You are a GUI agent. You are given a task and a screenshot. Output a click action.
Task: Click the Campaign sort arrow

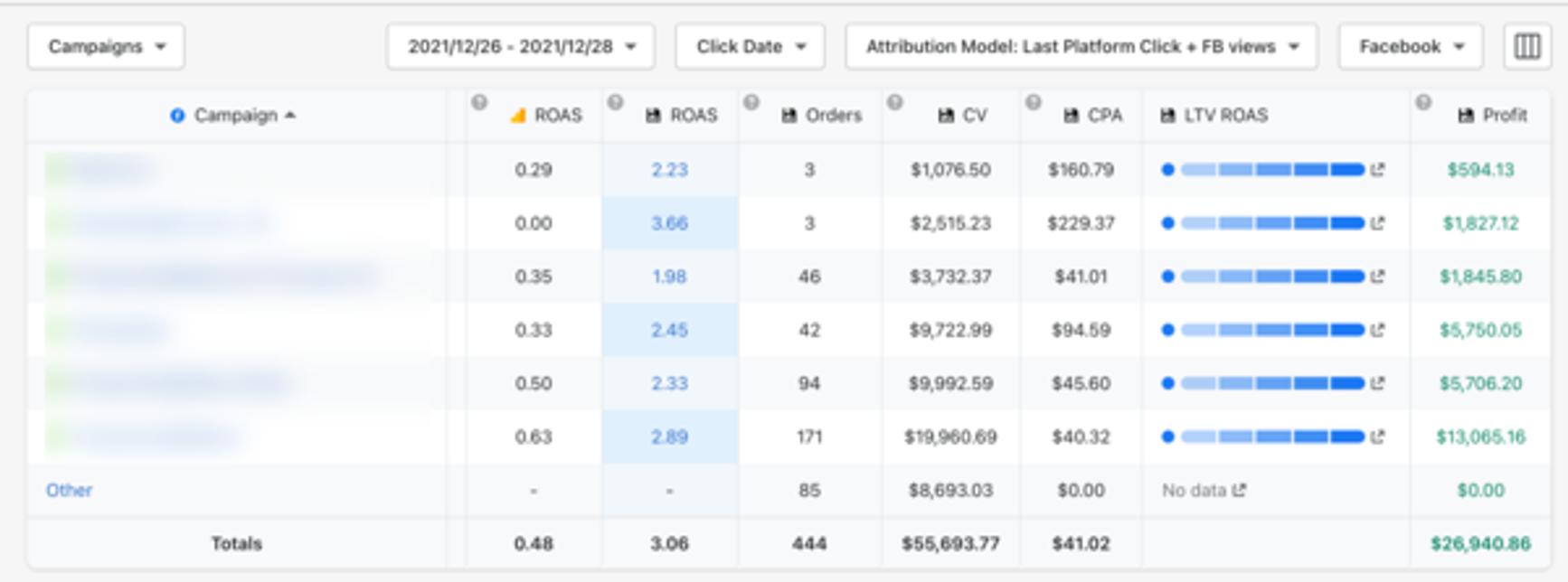[x=290, y=116]
